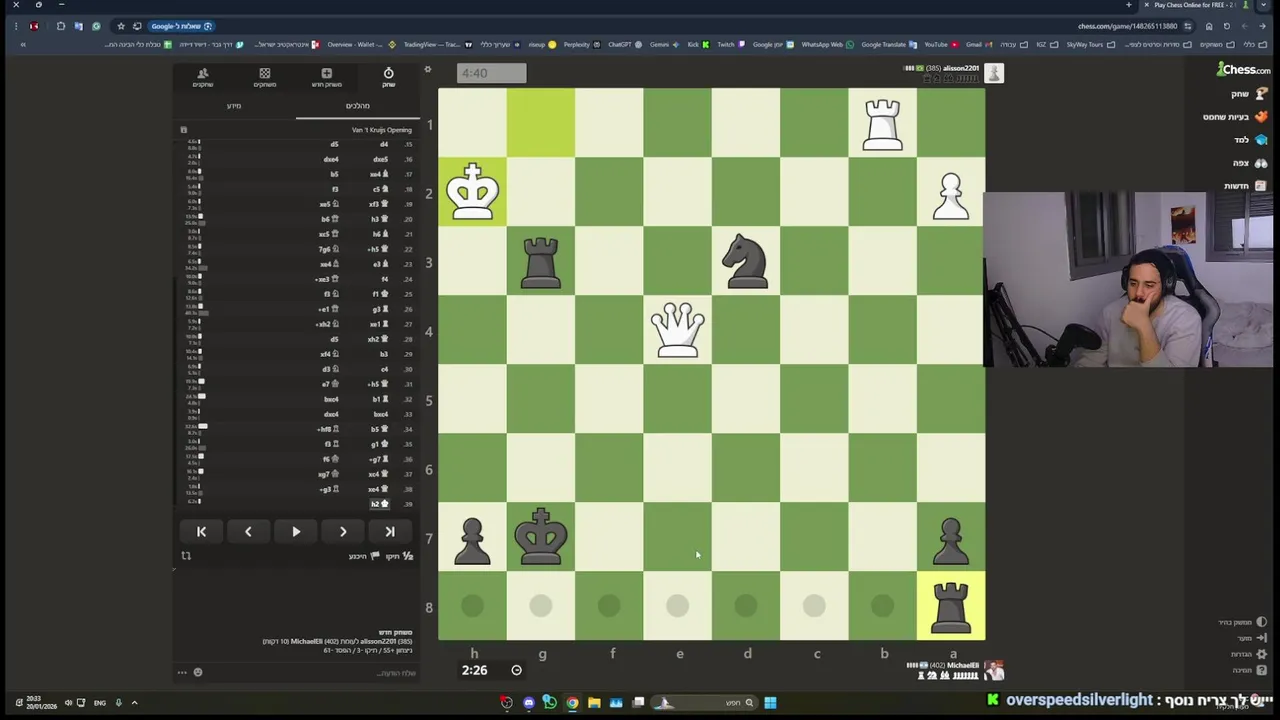Collapse the right sidebar
The height and width of the screenshot is (720, 1280).
tap(1251, 638)
